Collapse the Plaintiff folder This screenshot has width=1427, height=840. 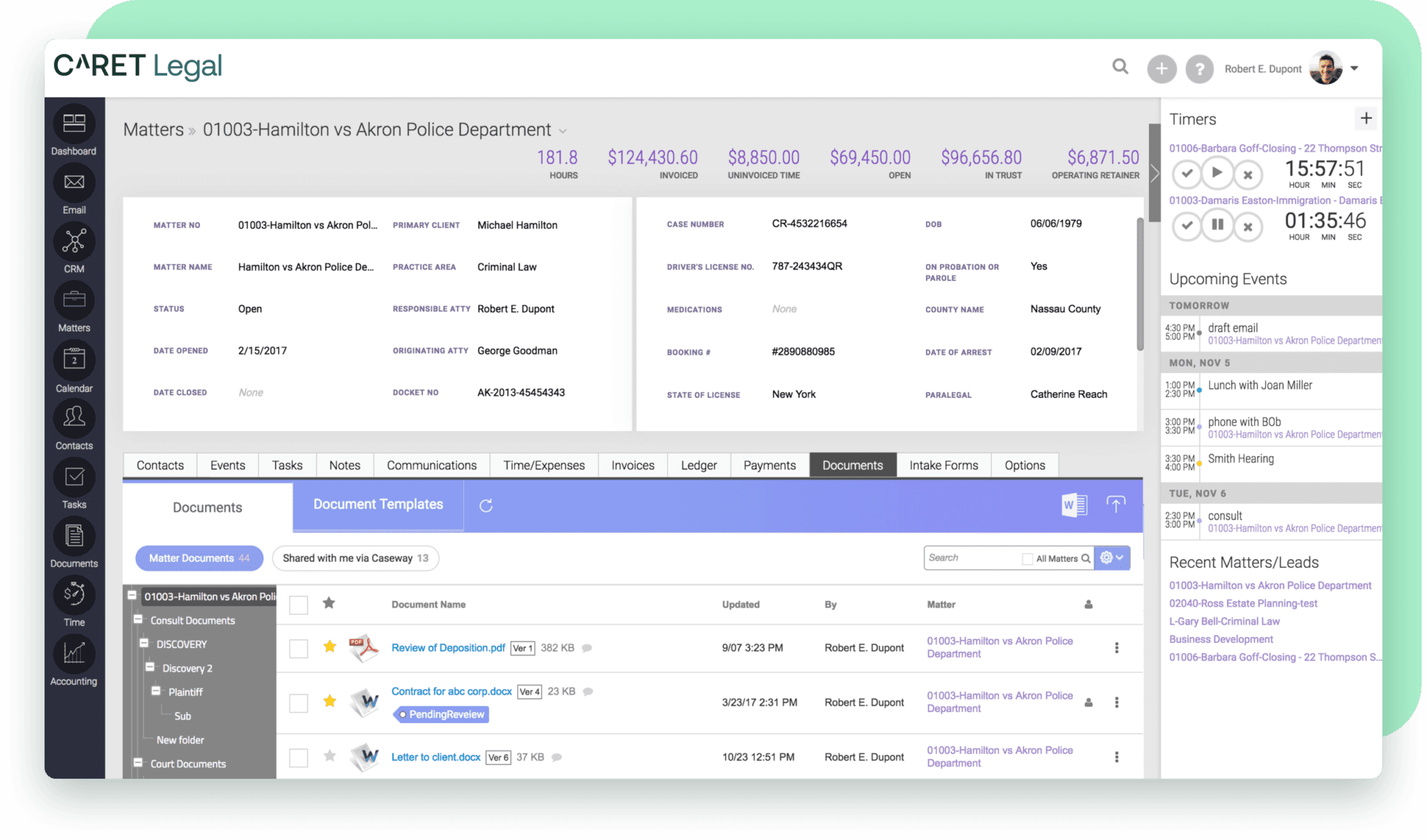pyautogui.click(x=155, y=691)
